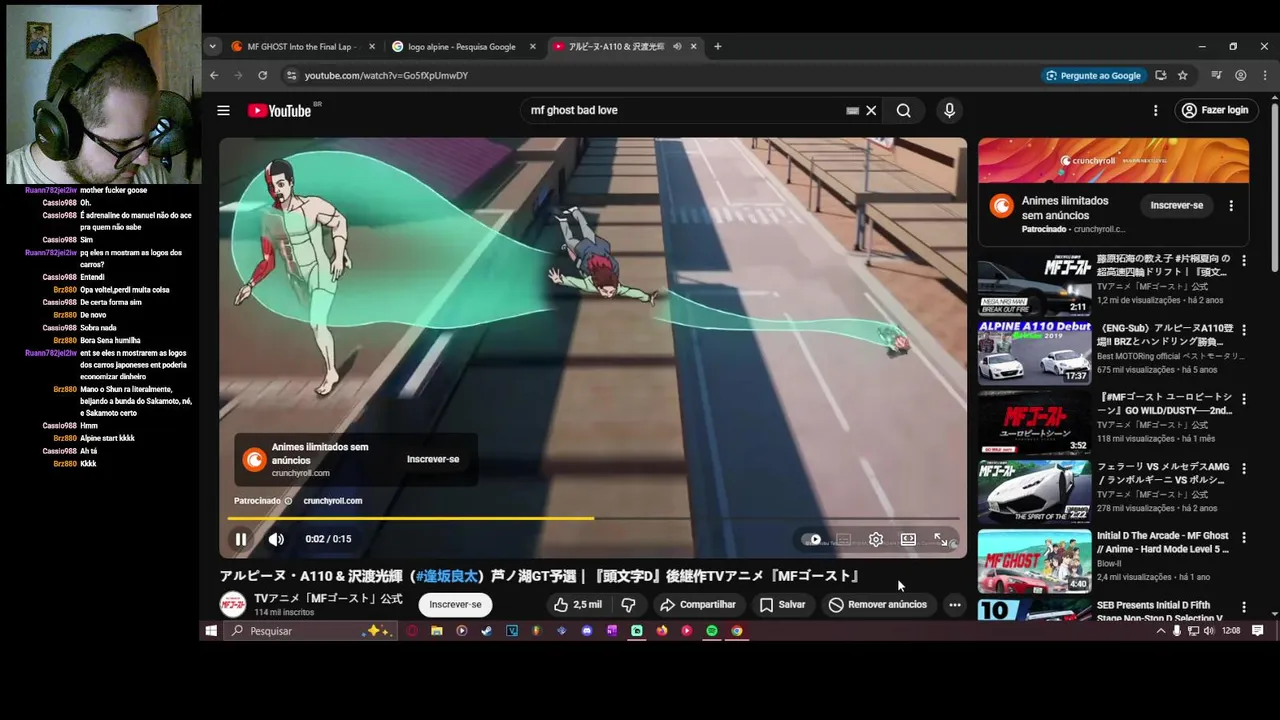Viewport: 1280px width, 720px height.
Task: Seek using the yellow video progress bar
Action: click(593, 518)
